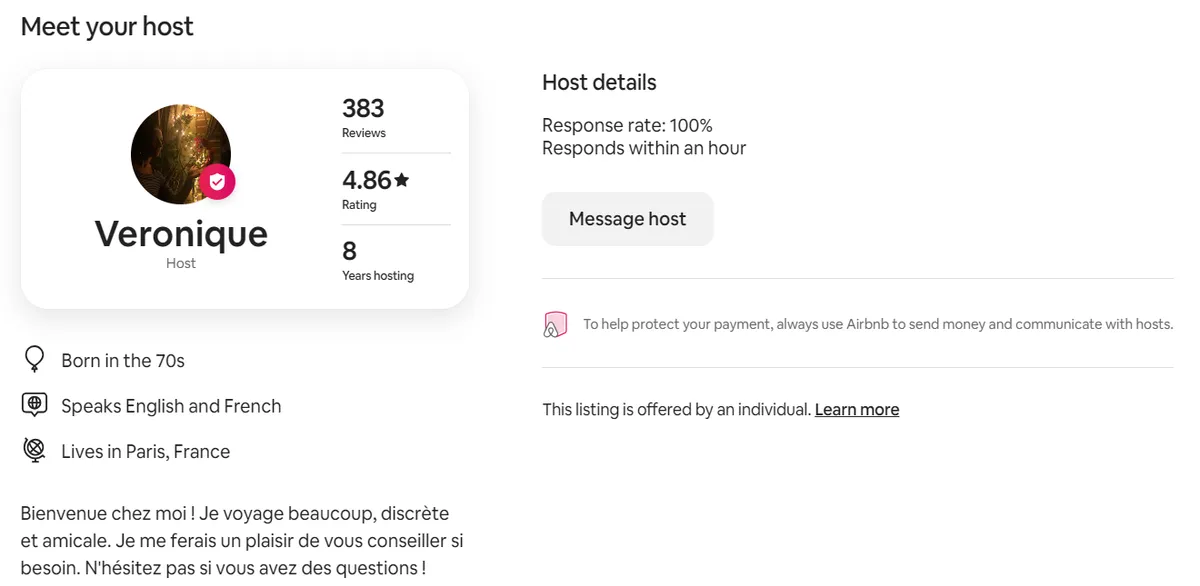
Task: Click the Message host button
Action: click(628, 219)
